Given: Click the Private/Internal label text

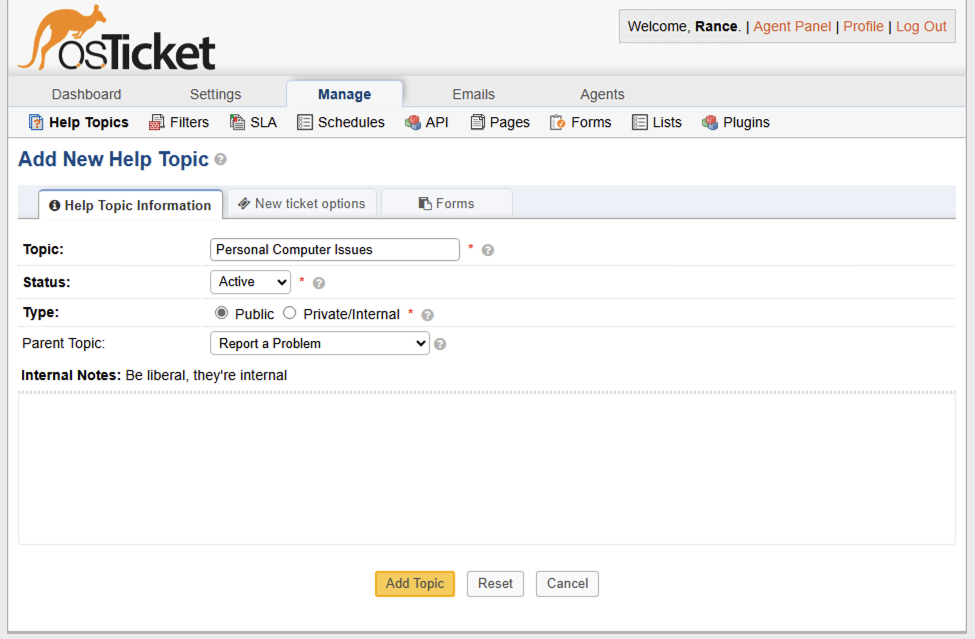Looking at the screenshot, I should (351, 314).
